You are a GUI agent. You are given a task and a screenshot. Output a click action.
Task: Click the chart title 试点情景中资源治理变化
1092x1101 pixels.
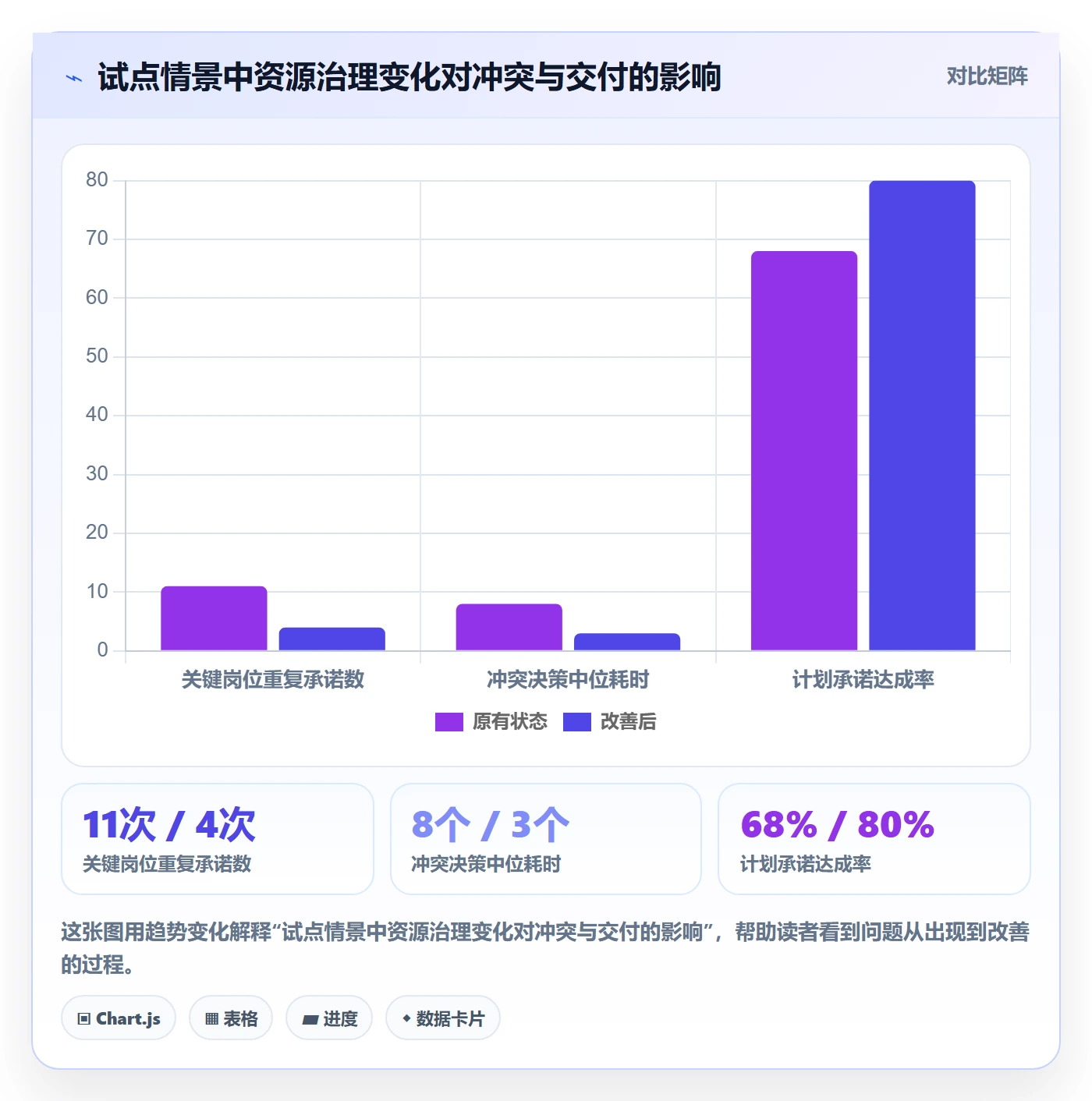pyautogui.click(x=409, y=78)
